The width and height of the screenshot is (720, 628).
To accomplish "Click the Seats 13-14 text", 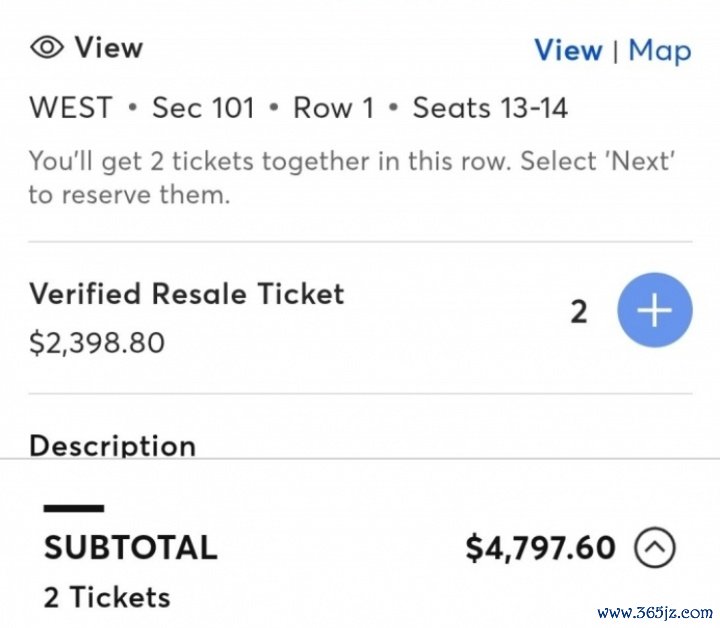I will [490, 108].
